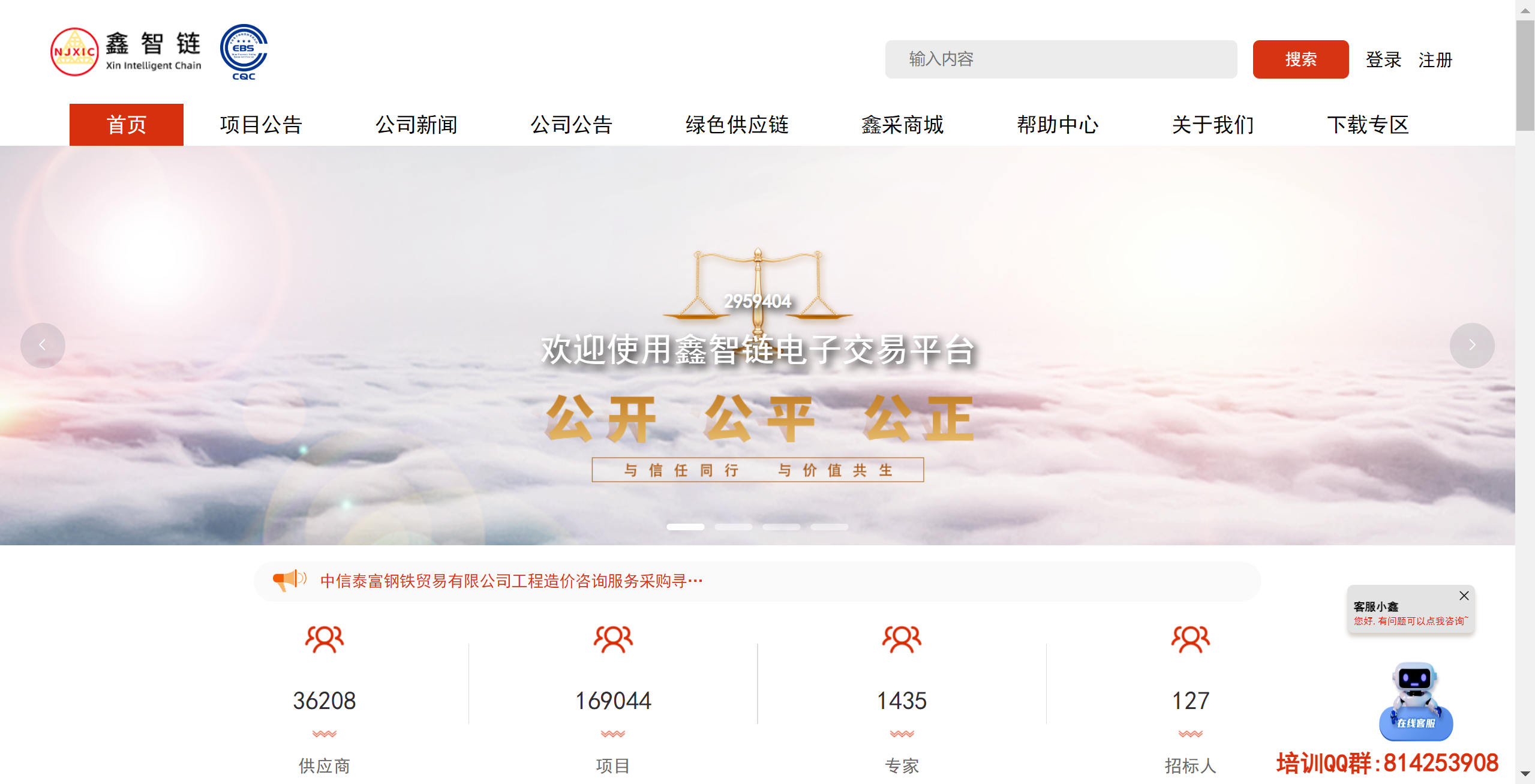Click the 专家 label
The width and height of the screenshot is (1535, 784).
pos(902,765)
